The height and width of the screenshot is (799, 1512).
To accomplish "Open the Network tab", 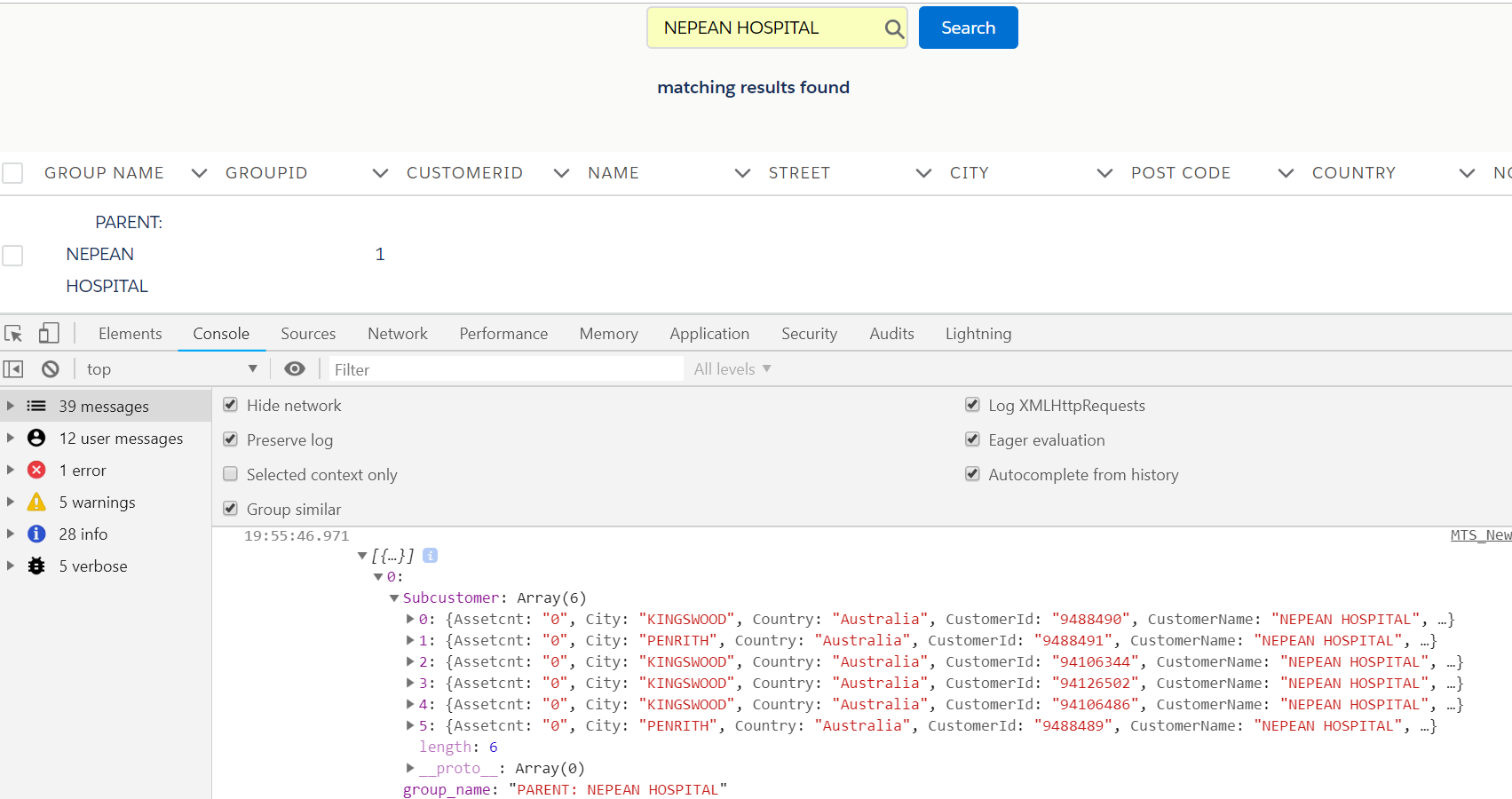I will point(398,334).
